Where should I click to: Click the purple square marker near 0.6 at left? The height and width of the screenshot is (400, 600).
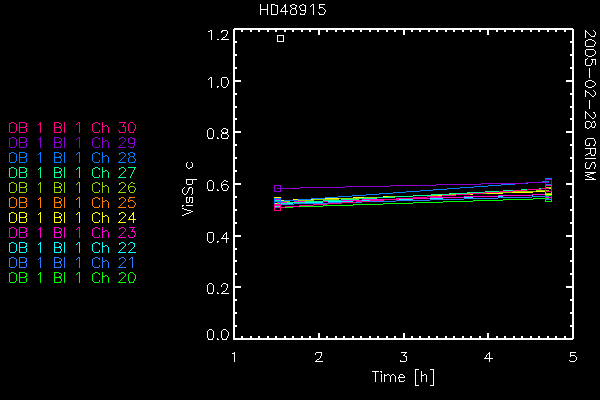(277, 188)
